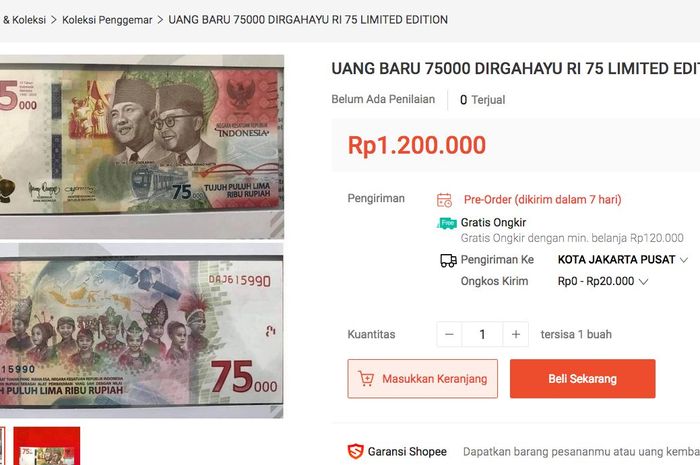The width and height of the screenshot is (700, 465).
Task: Add item with Masukkan Keranjang button
Action: tap(422, 379)
